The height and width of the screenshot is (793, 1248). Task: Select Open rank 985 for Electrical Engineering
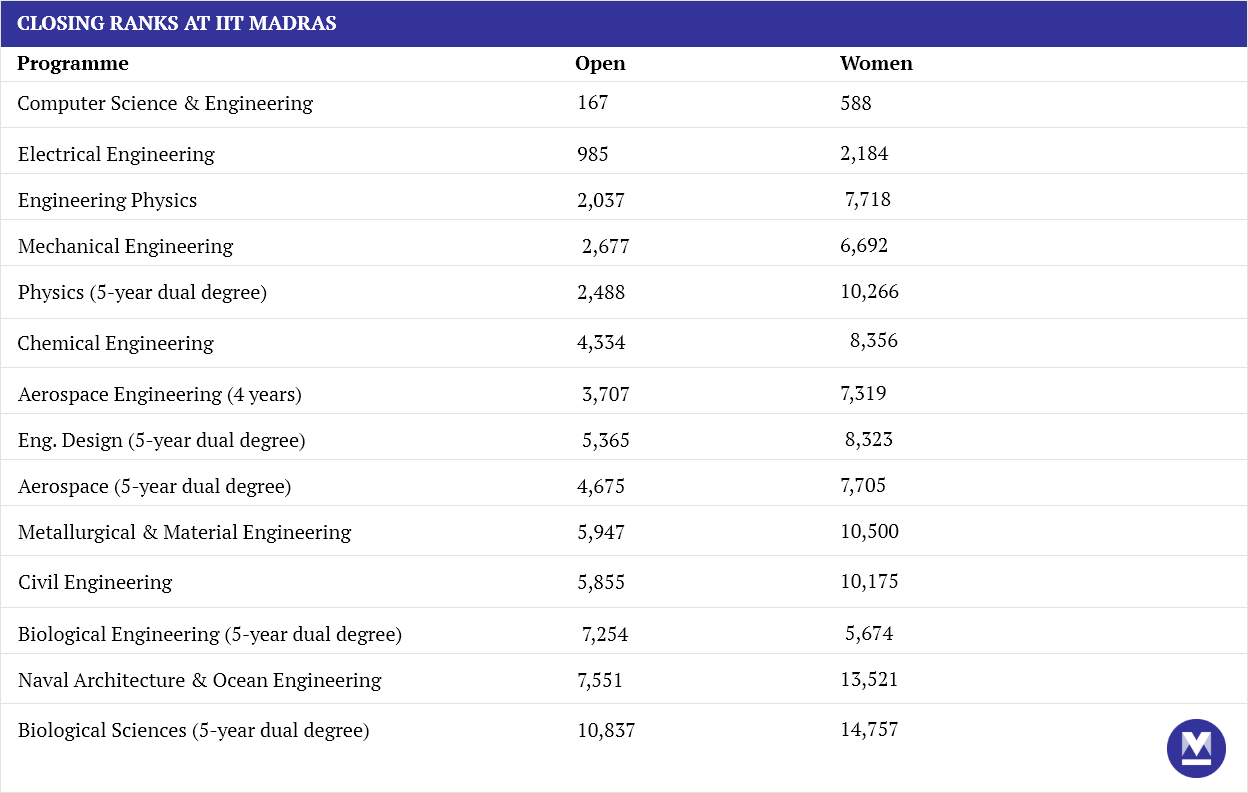[593, 154]
